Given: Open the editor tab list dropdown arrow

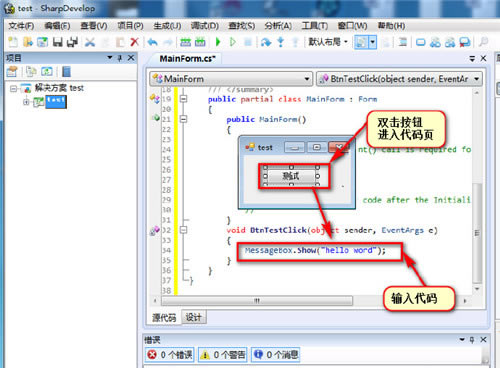Looking at the screenshot, I should click(x=472, y=59).
